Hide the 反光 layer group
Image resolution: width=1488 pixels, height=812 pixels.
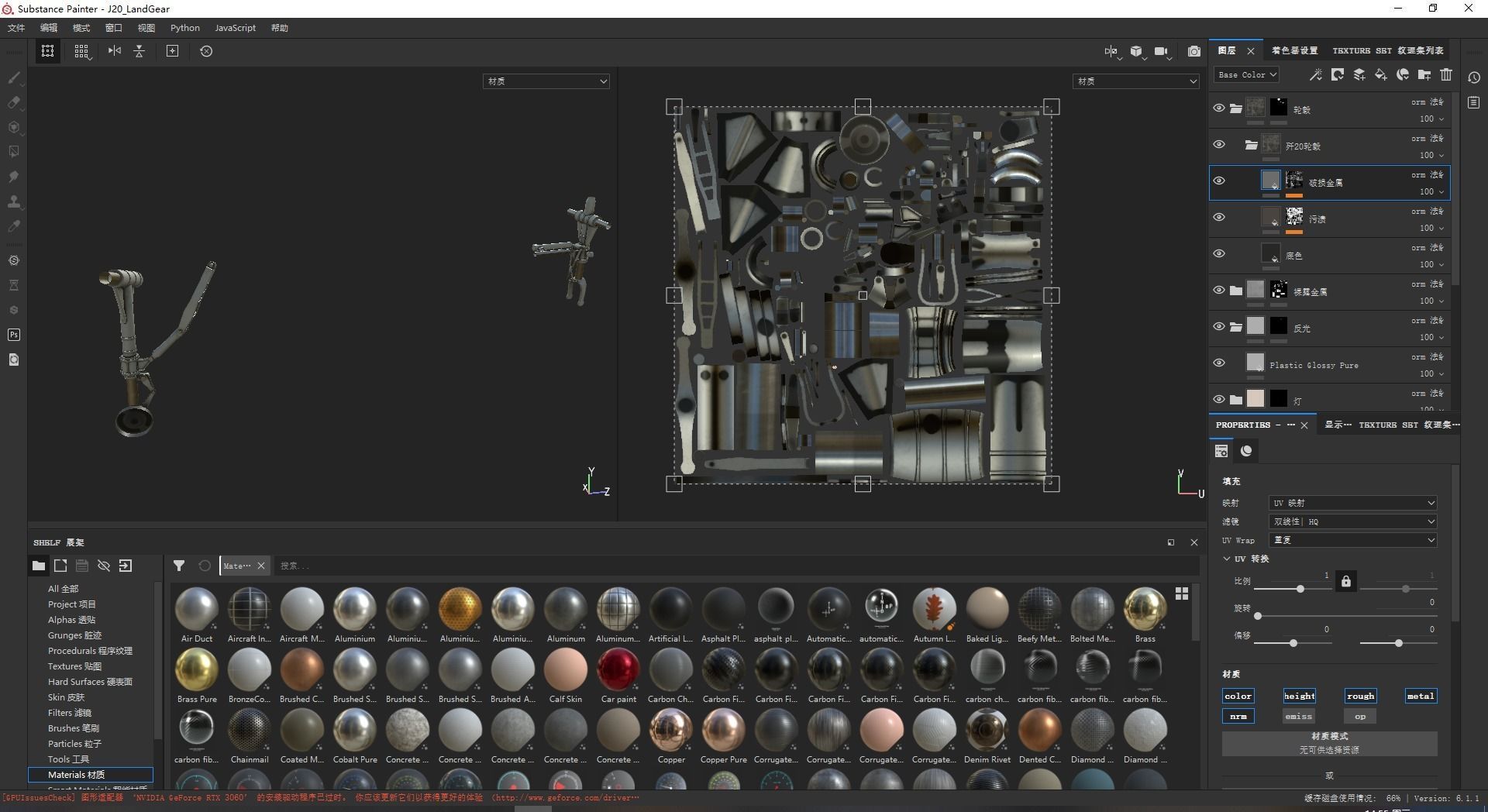click(x=1219, y=327)
